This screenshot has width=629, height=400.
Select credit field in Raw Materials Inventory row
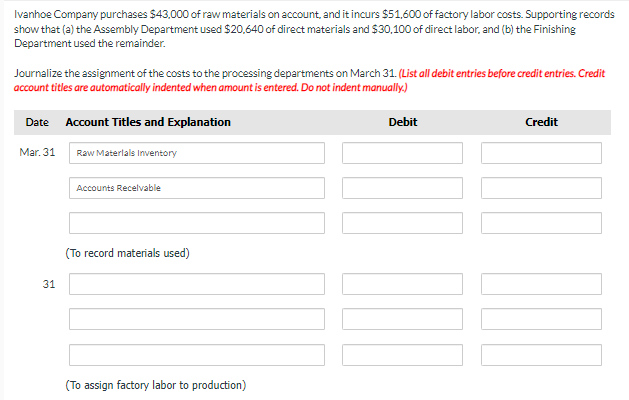(541, 153)
